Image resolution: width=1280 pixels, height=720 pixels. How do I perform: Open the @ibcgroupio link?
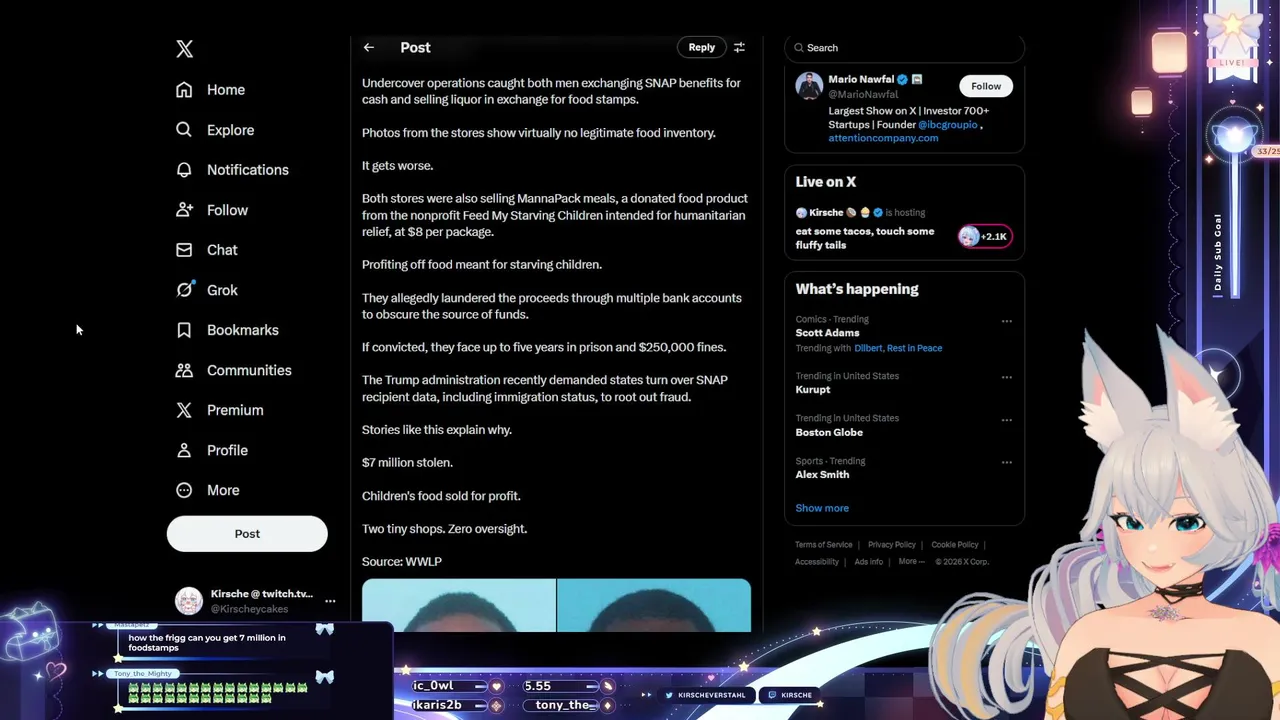pyautogui.click(x=948, y=125)
